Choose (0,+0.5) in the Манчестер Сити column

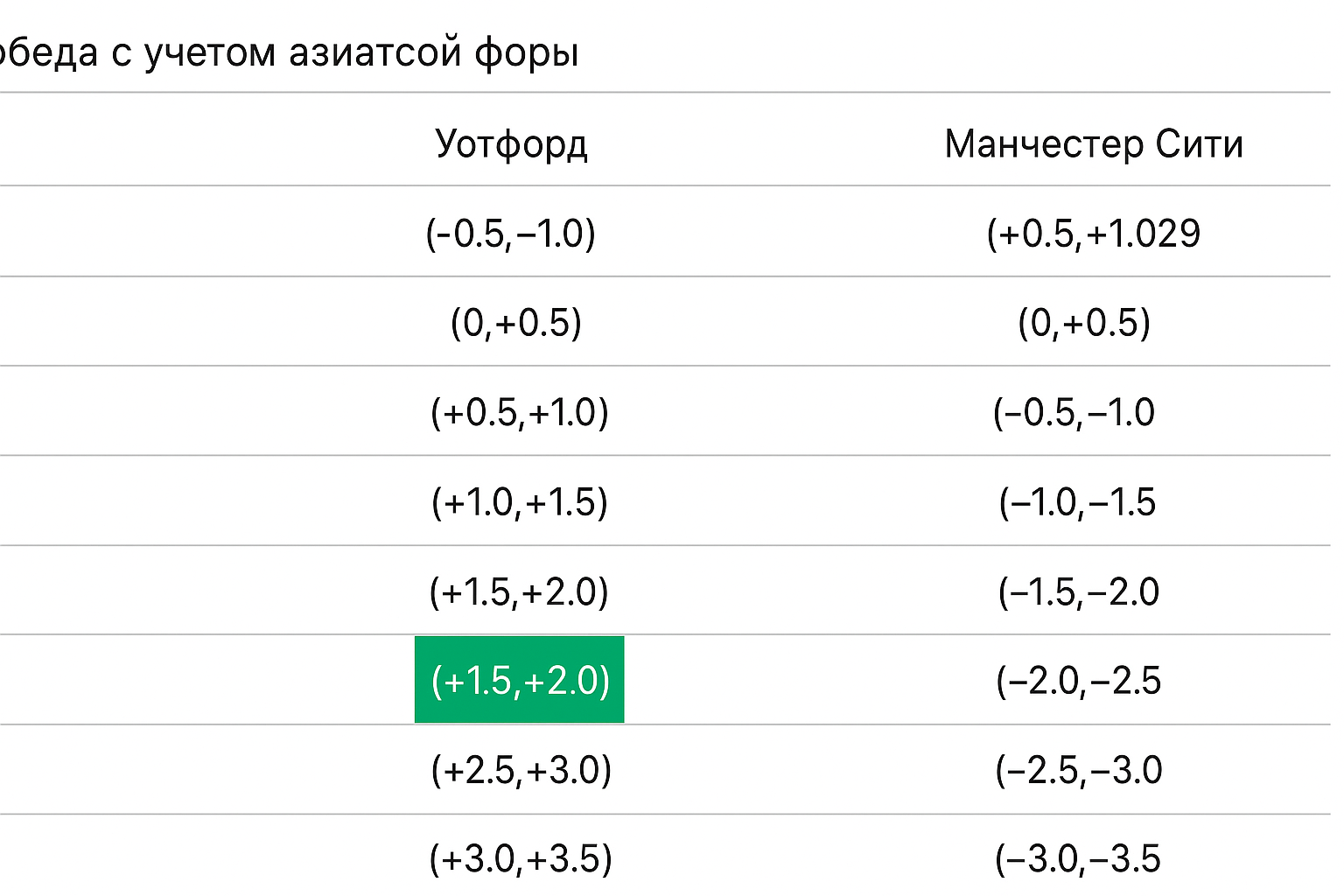pyautogui.click(x=1083, y=323)
